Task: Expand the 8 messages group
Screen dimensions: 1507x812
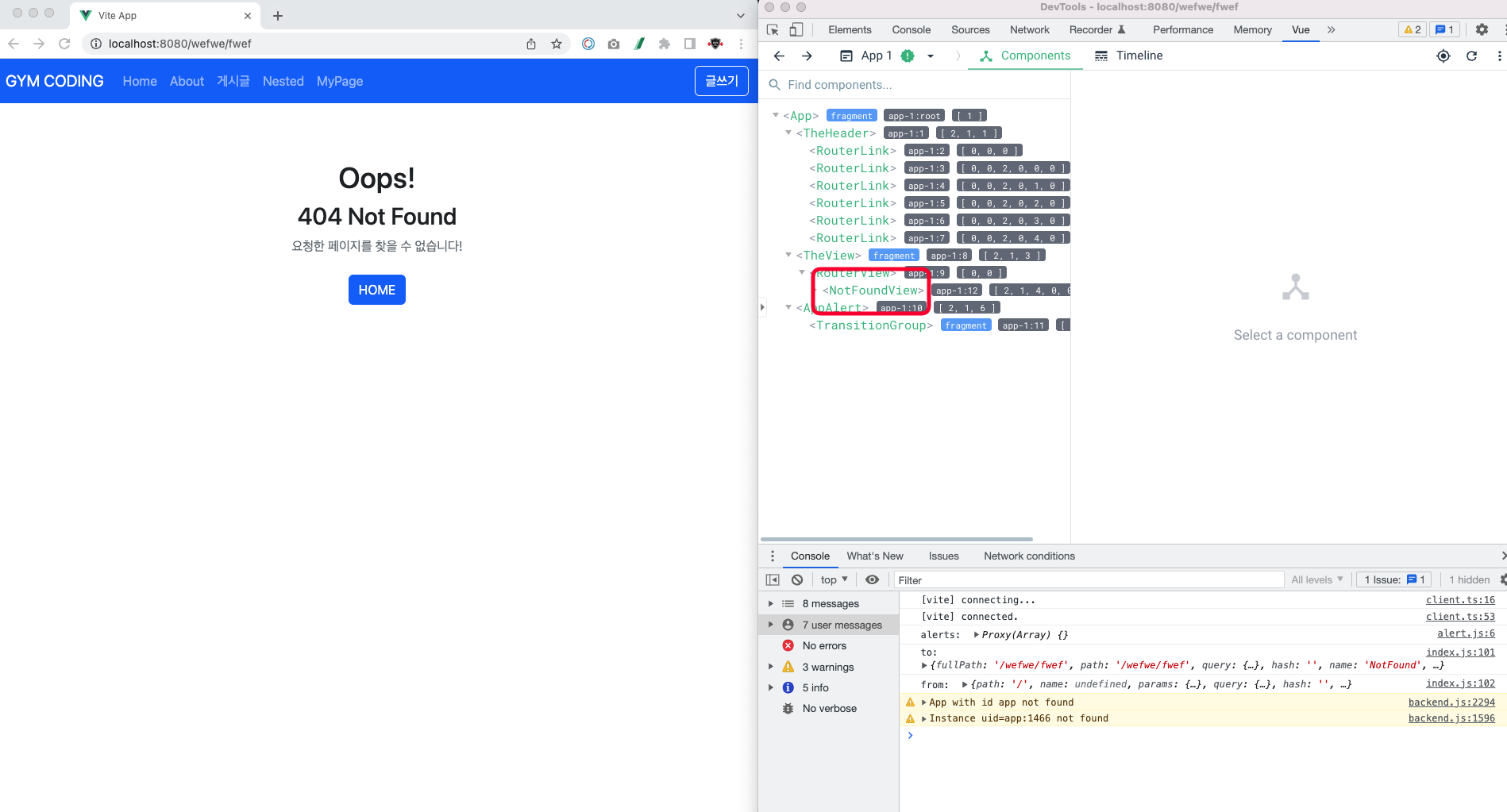Action: pos(770,604)
